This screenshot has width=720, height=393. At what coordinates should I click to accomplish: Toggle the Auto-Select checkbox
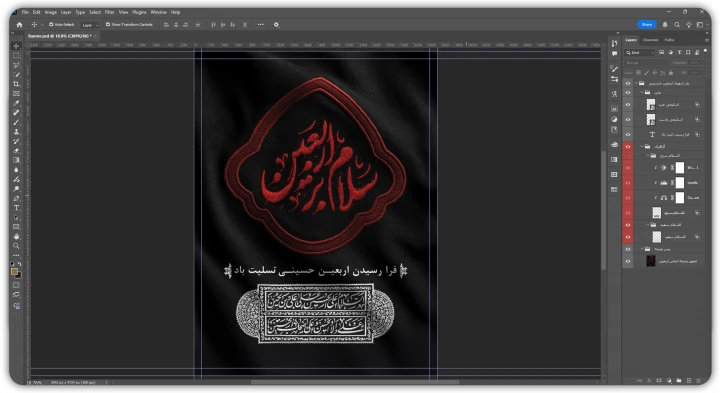(51, 25)
